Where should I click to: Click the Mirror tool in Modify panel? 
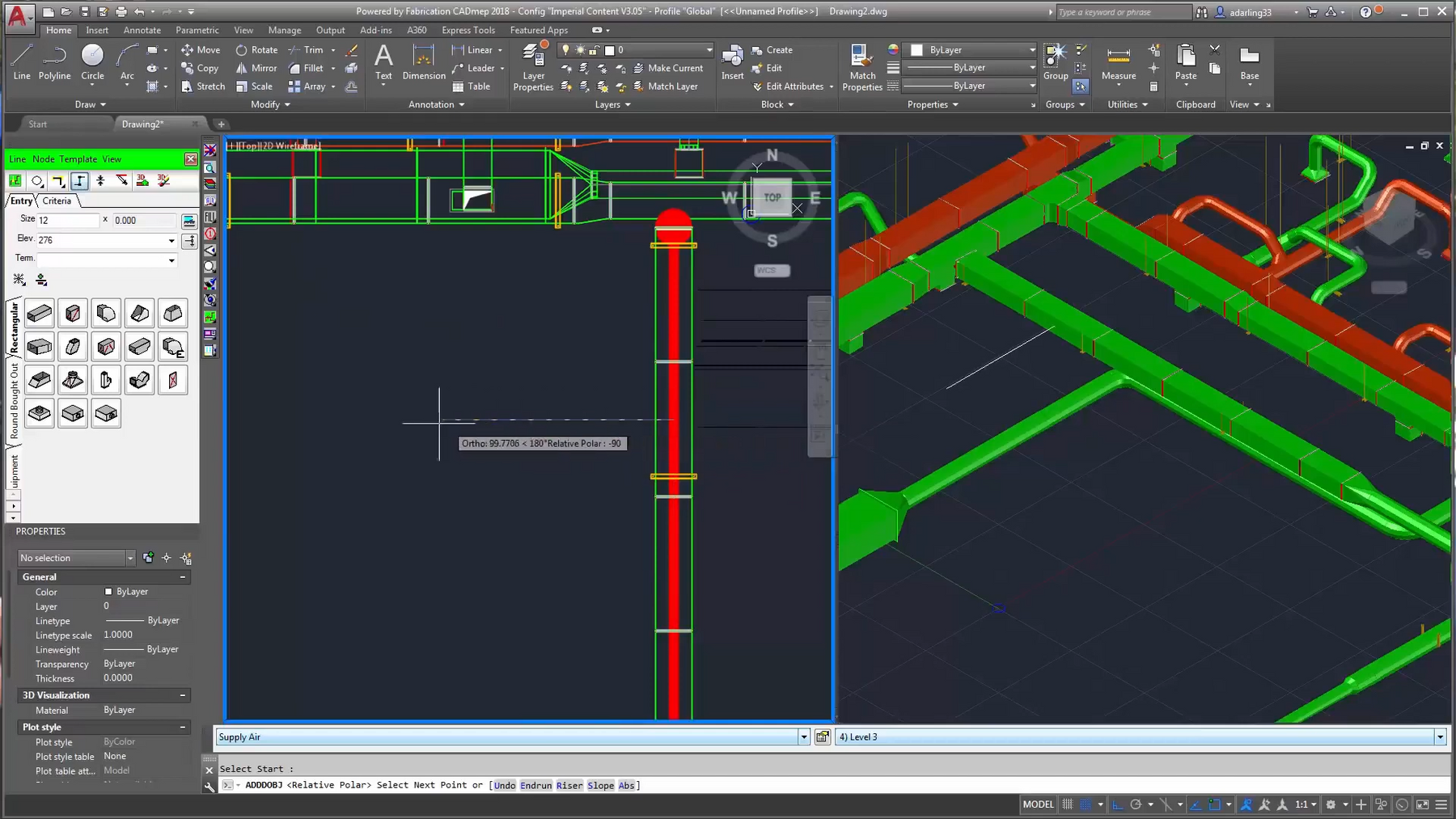click(256, 68)
